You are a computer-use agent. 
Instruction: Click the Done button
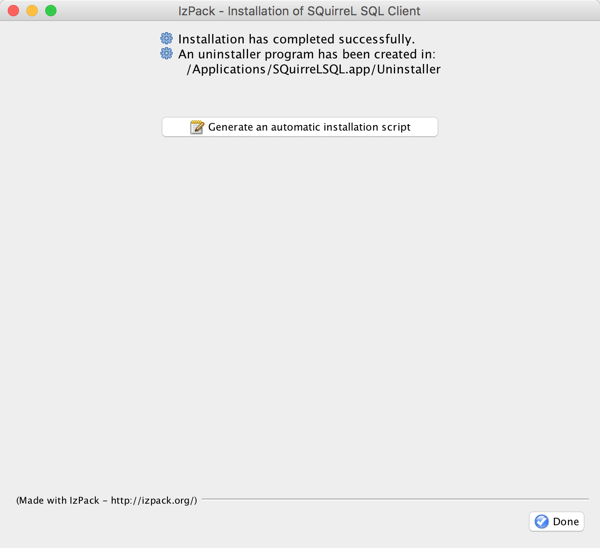[x=557, y=521]
